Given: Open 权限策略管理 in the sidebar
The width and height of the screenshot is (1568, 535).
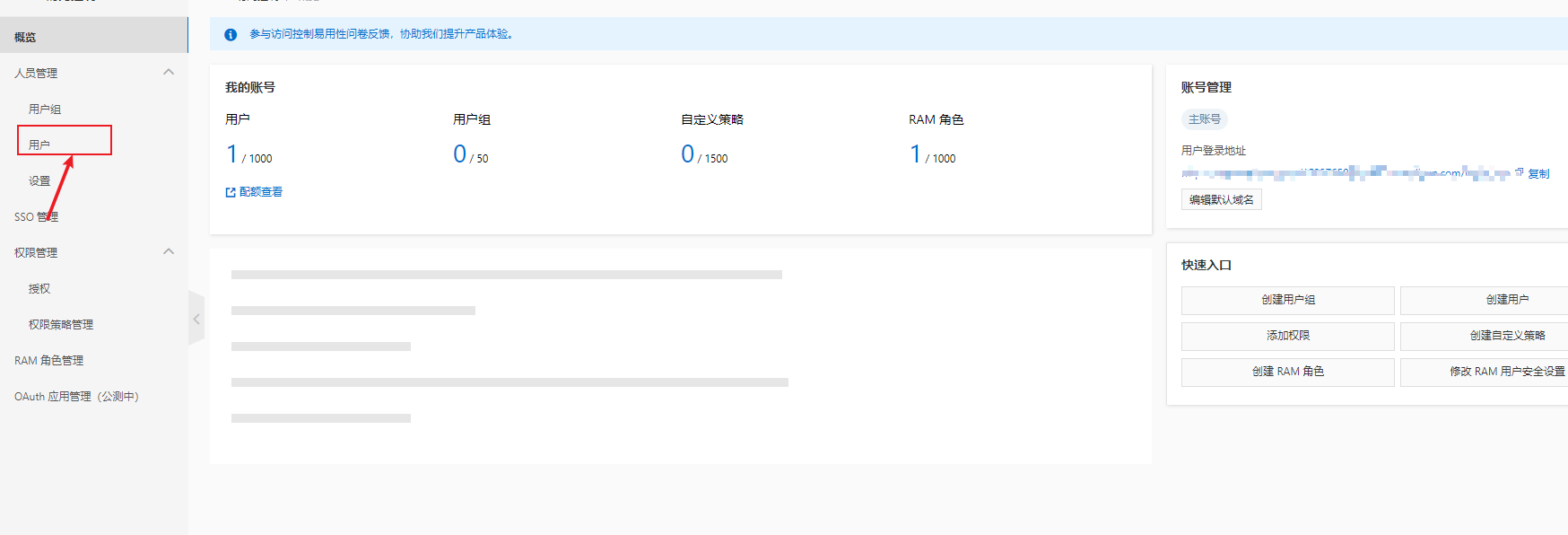Looking at the screenshot, I should pos(61,324).
